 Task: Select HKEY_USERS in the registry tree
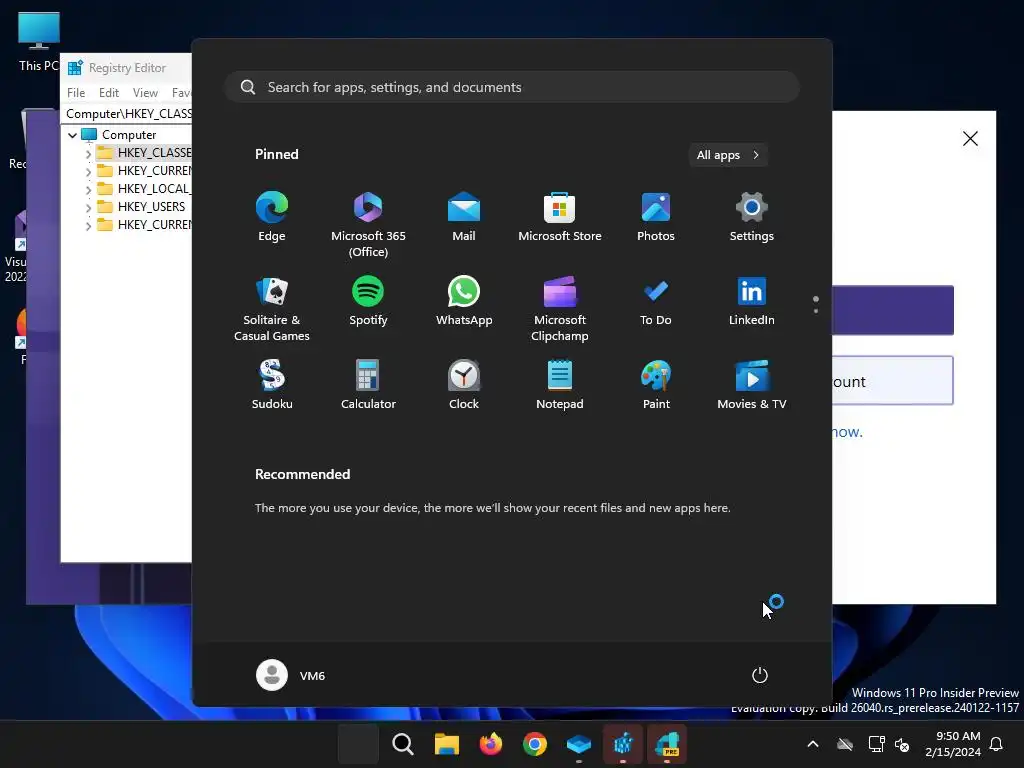[x=151, y=206]
